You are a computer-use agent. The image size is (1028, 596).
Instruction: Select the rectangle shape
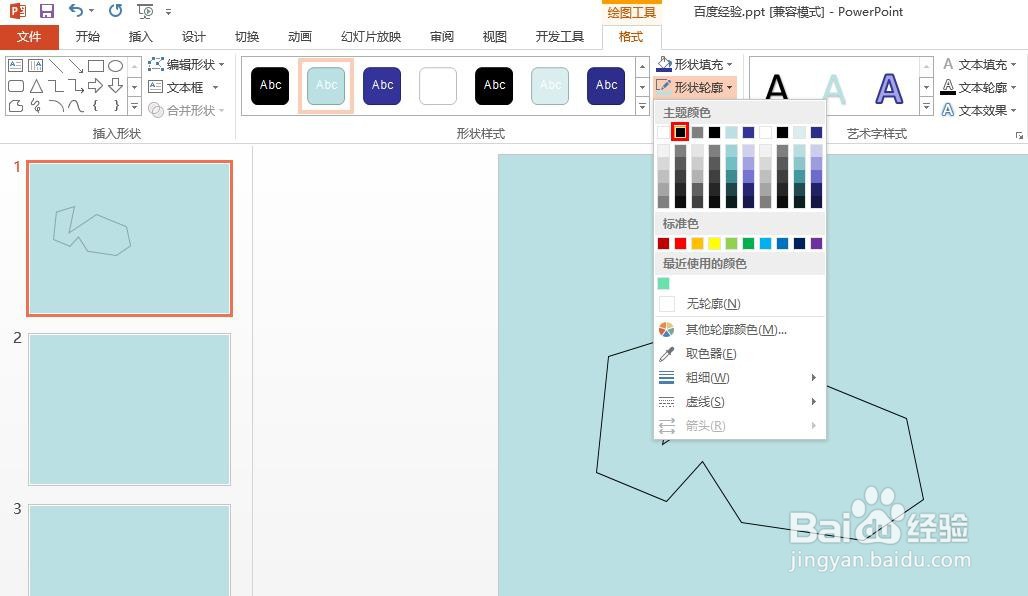[96, 66]
